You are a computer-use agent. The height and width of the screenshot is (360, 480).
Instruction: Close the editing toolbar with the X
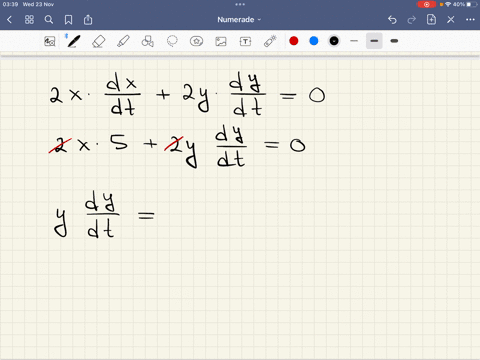(x=451, y=20)
